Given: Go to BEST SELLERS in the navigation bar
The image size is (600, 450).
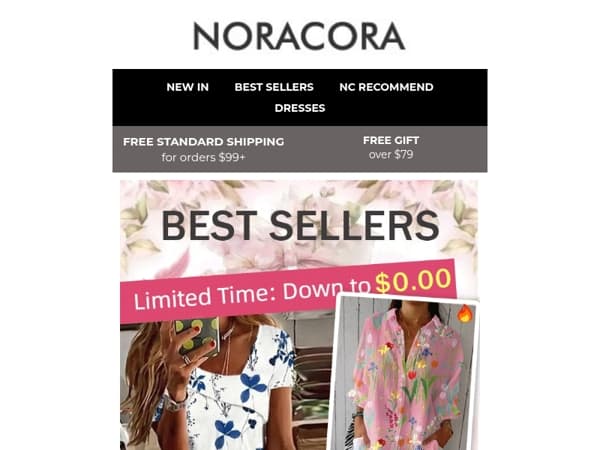Looking at the screenshot, I should (x=274, y=87).
